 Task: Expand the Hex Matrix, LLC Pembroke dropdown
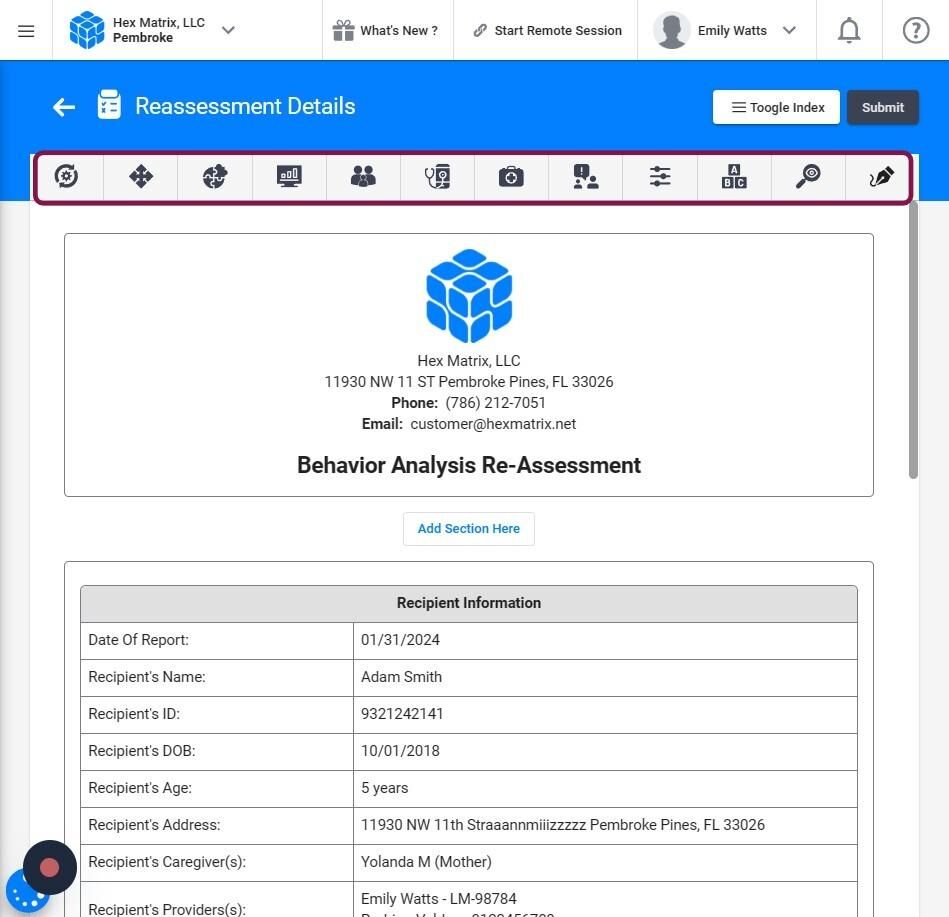[228, 30]
